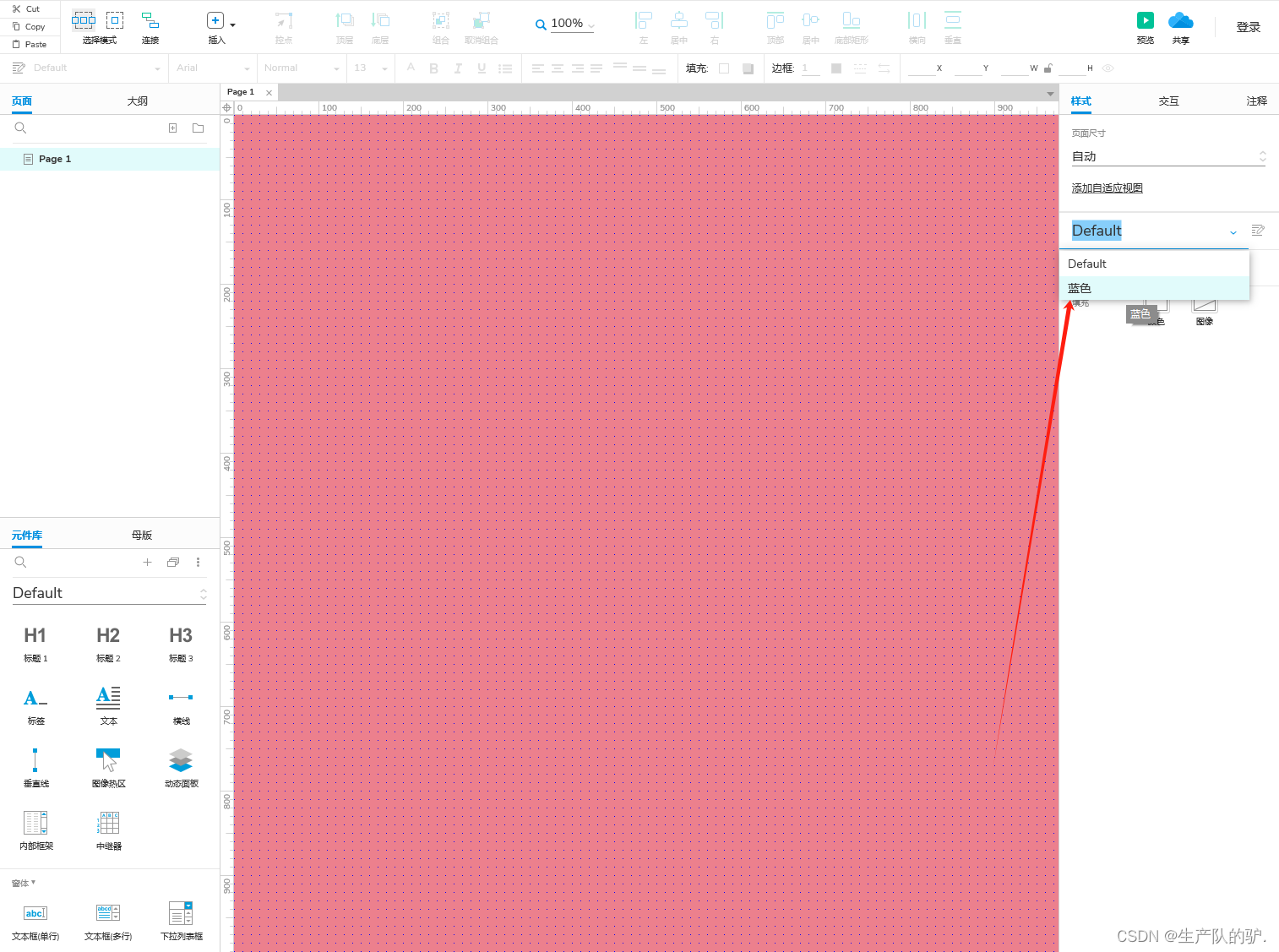Toggle underline formatting

coord(482,68)
